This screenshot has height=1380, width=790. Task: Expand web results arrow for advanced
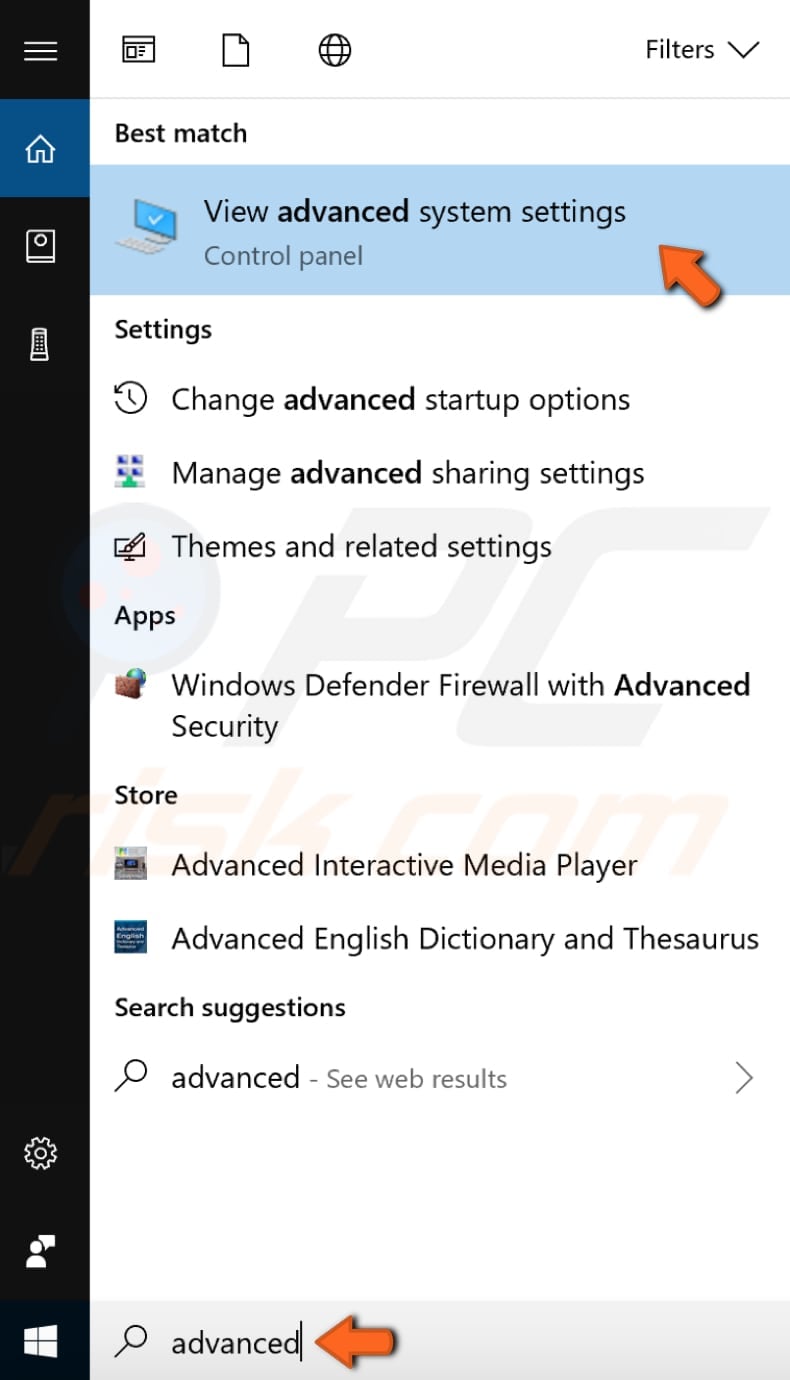pos(744,1078)
